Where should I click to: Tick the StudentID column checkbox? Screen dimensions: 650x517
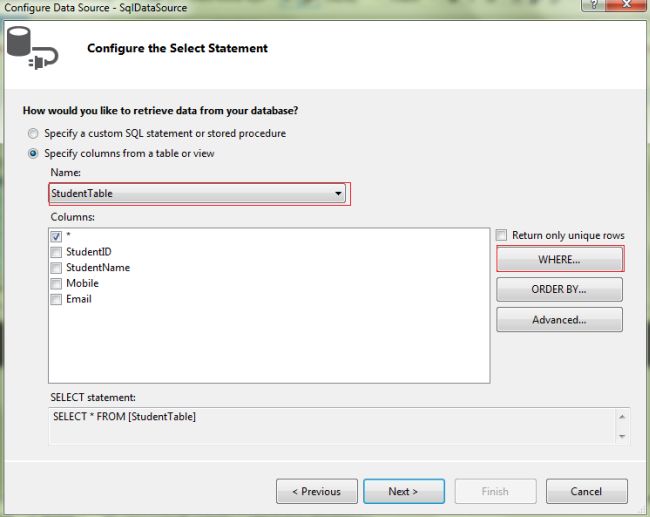(57, 252)
